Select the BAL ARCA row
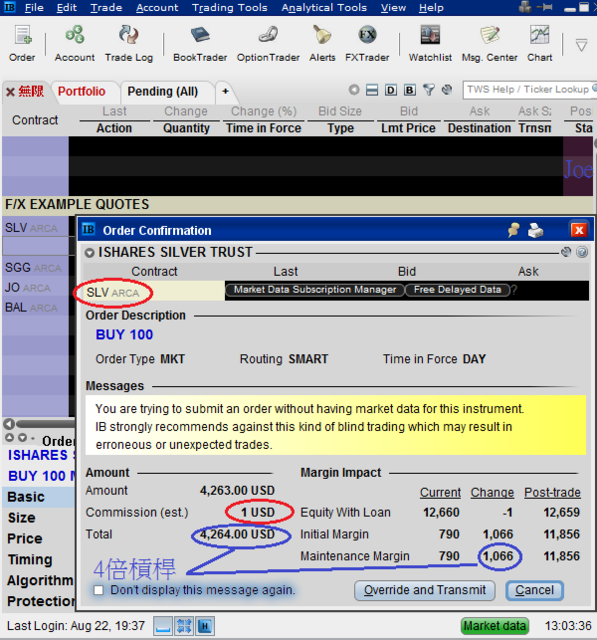The image size is (597, 640). 35,307
